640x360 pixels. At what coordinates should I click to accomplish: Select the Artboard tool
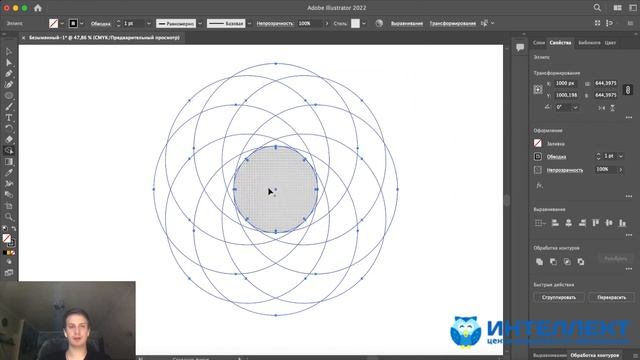9,206
